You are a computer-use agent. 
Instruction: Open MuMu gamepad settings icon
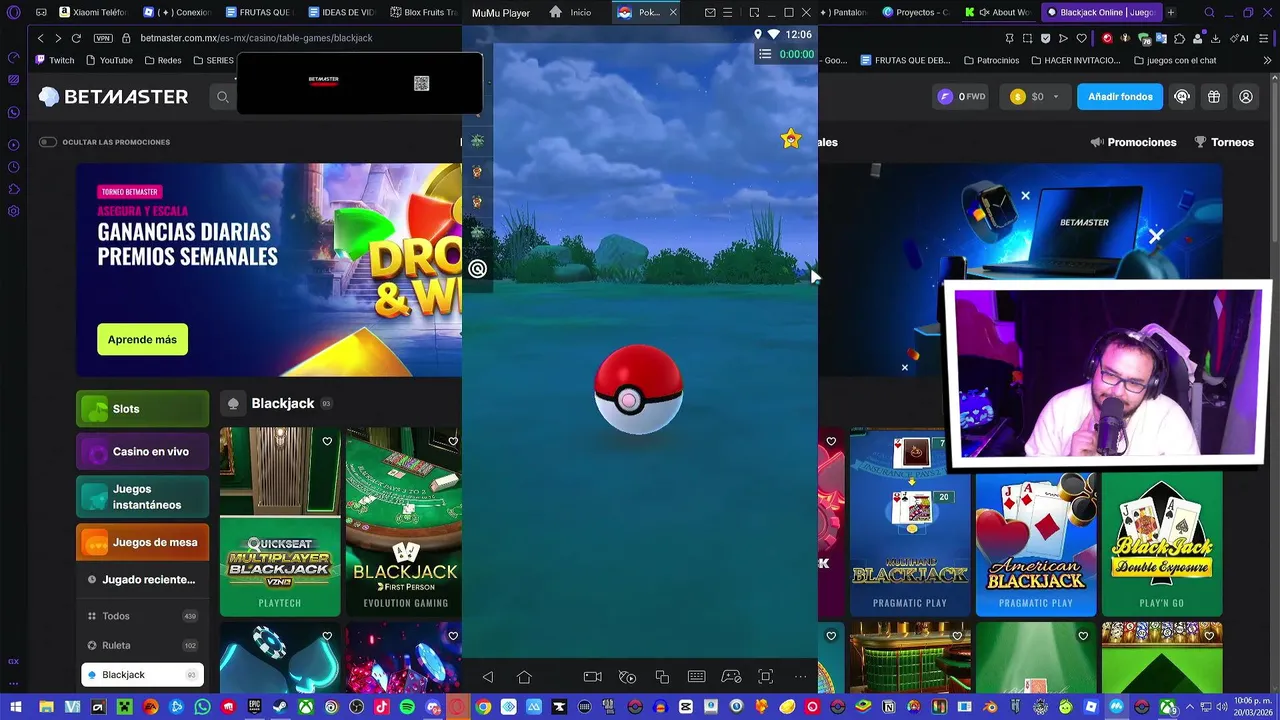(x=731, y=677)
